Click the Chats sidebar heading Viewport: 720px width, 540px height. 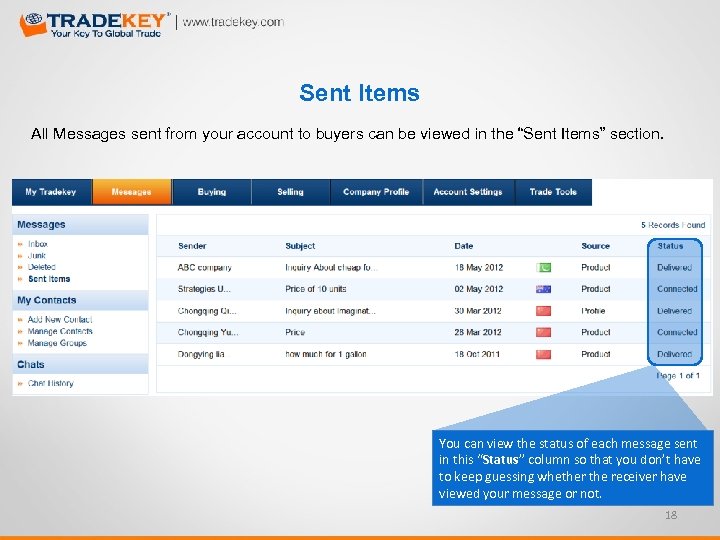click(31, 364)
